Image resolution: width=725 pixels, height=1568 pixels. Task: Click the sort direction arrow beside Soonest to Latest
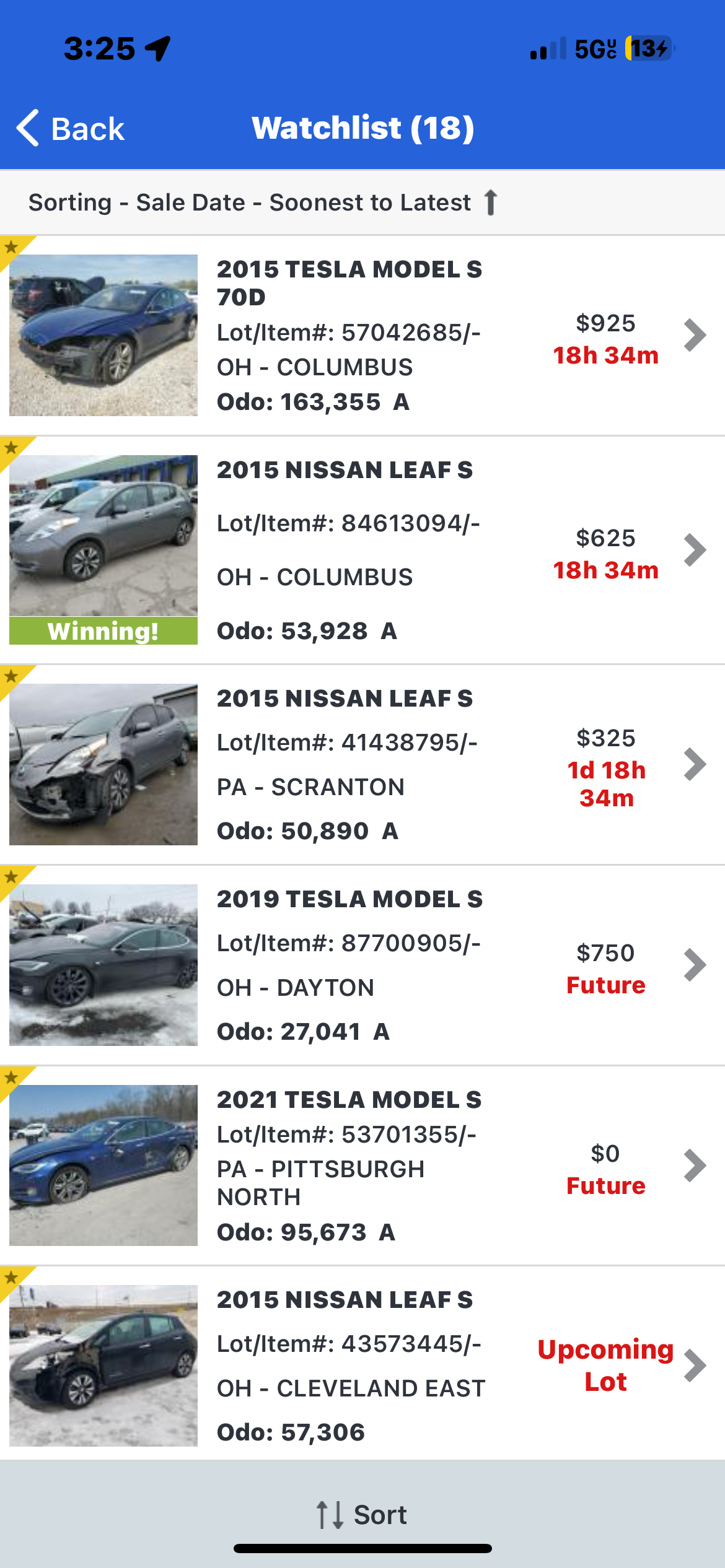tap(491, 203)
